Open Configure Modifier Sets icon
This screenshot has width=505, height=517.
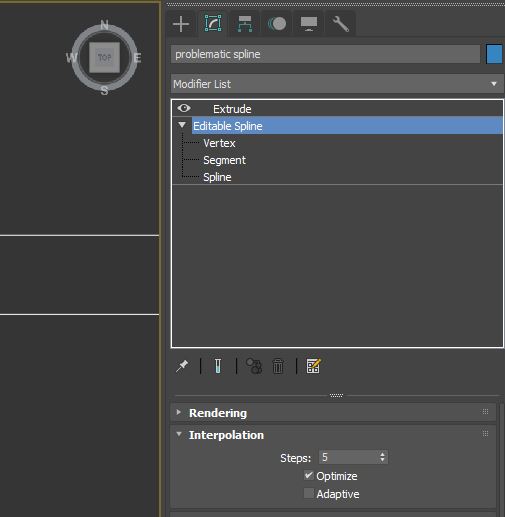coord(313,366)
